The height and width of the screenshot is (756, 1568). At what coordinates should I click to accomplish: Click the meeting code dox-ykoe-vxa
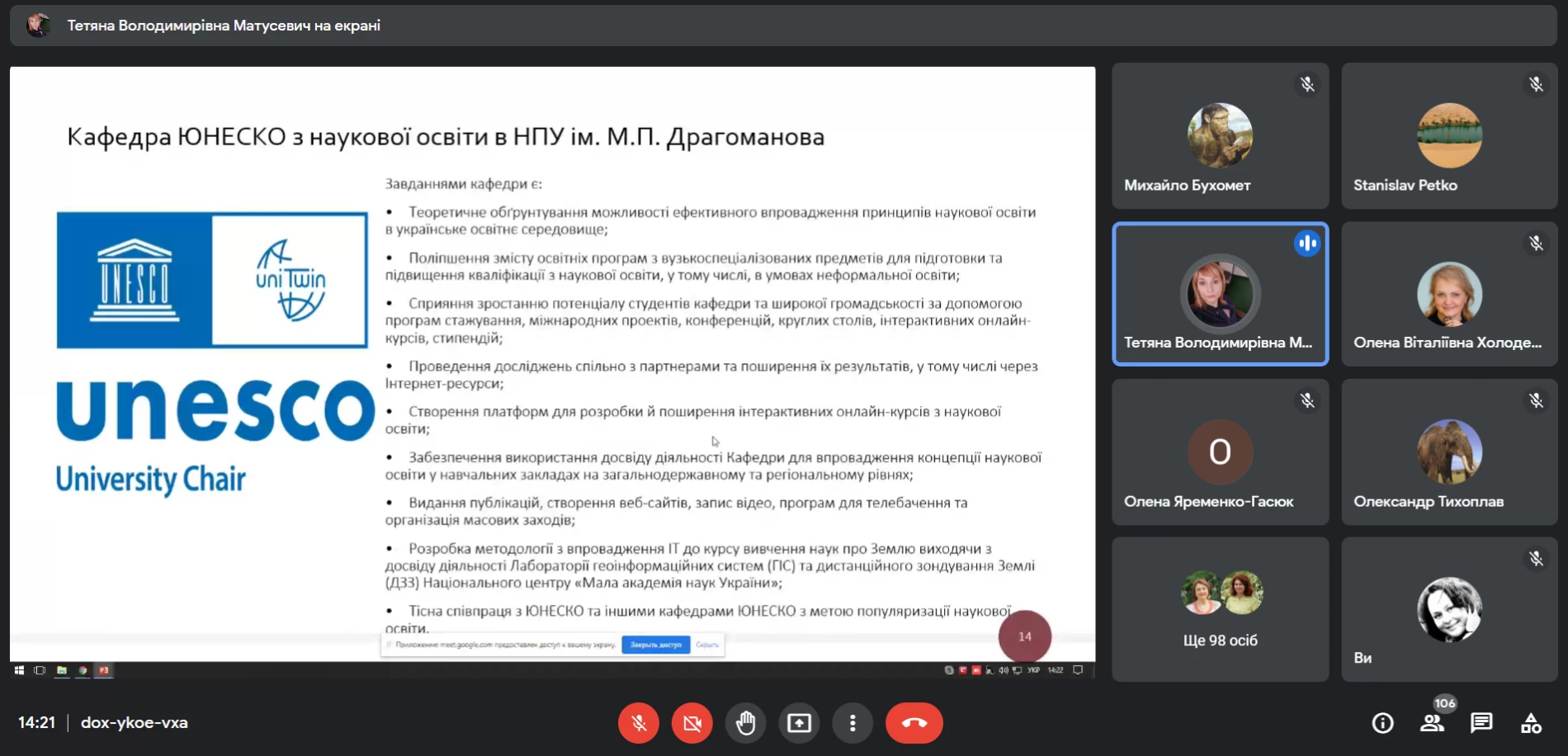click(135, 723)
